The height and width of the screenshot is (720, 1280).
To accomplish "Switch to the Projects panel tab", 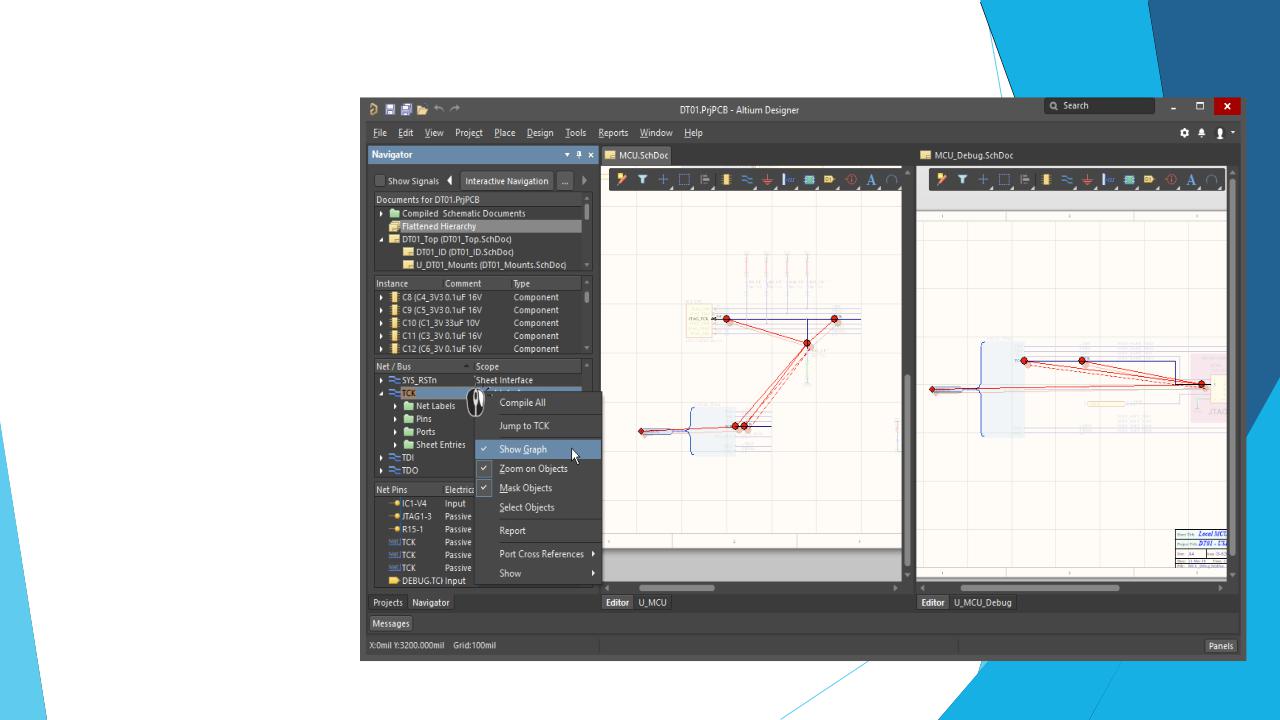I will point(388,603).
